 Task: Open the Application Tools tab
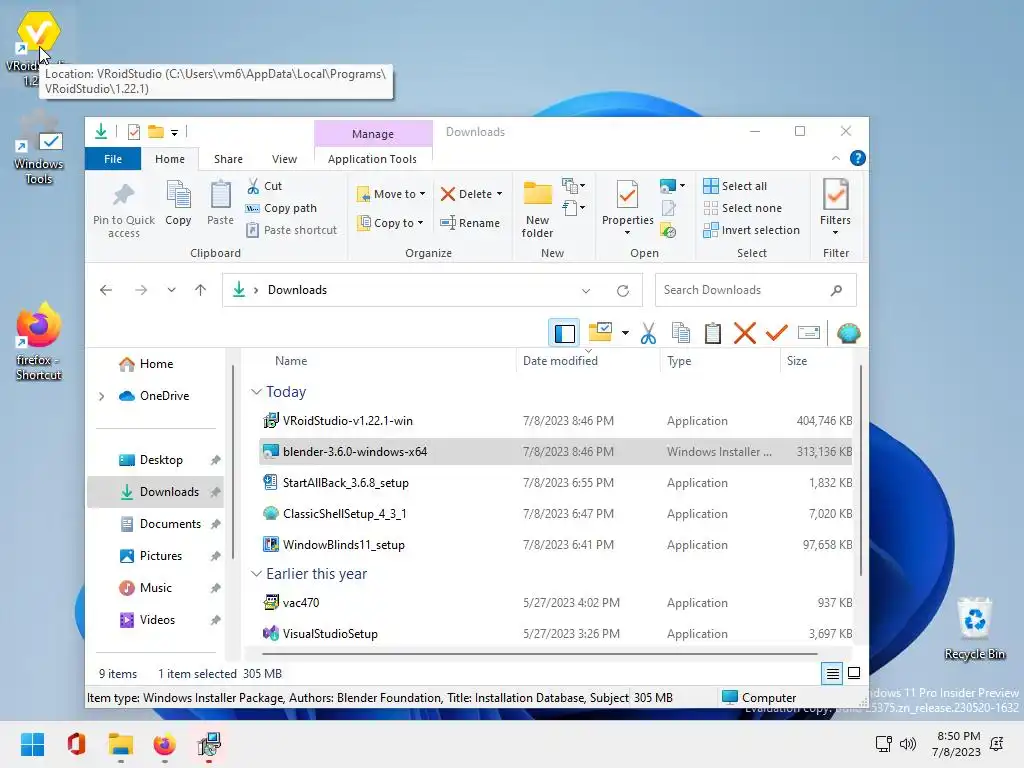(372, 159)
